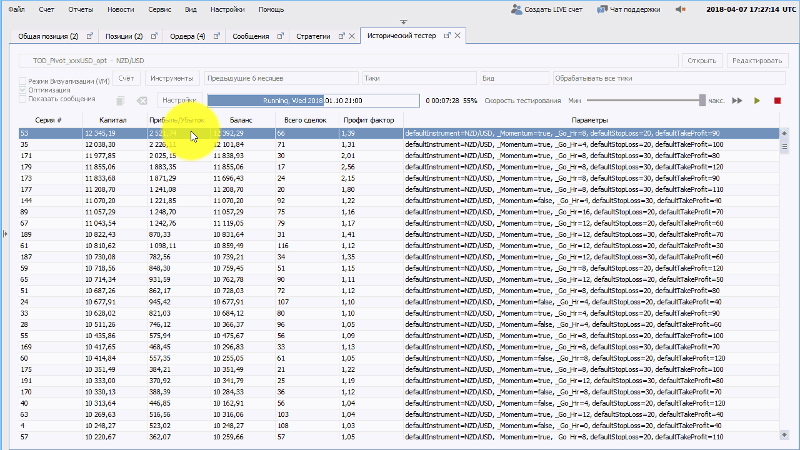Fast-forward the test with double arrows
Viewport: 800px width, 450px height.
pyautogui.click(x=737, y=101)
